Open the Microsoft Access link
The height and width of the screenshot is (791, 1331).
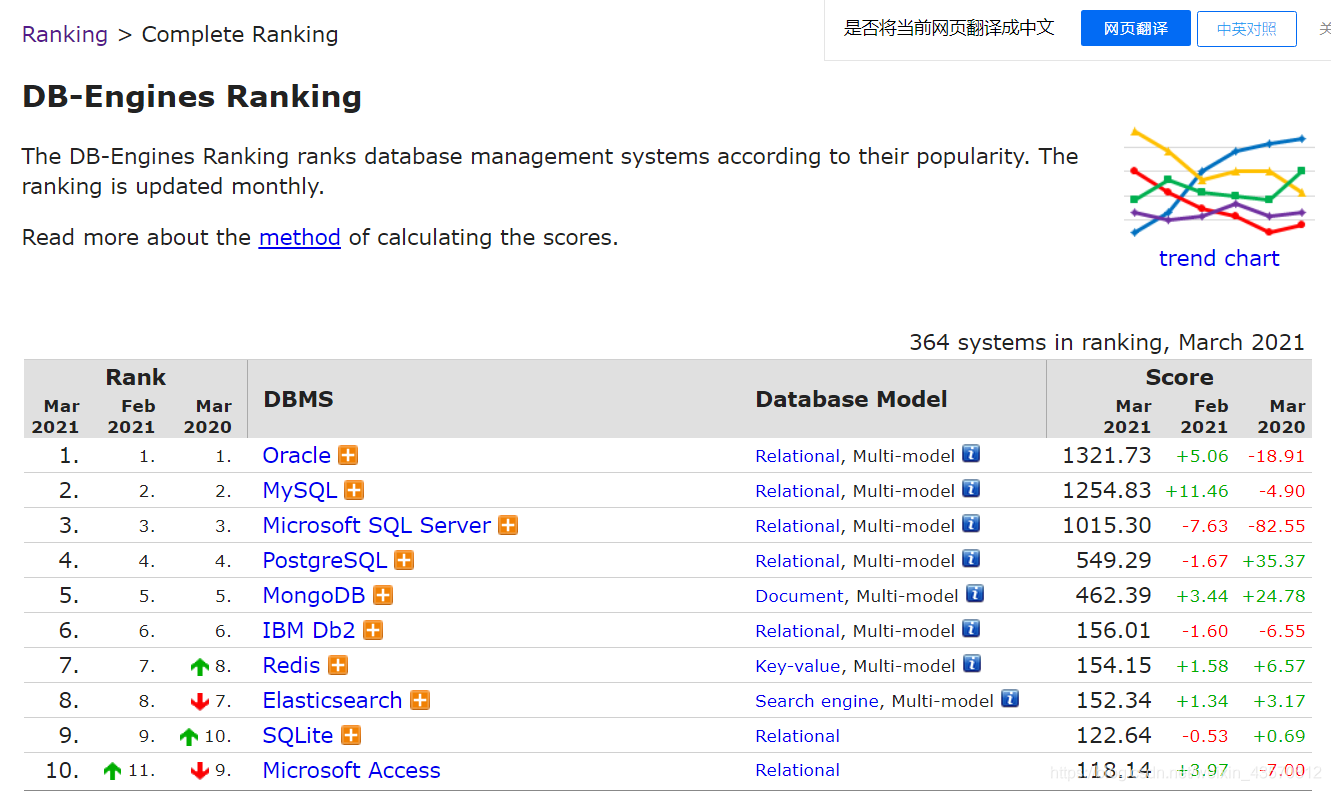(x=352, y=770)
